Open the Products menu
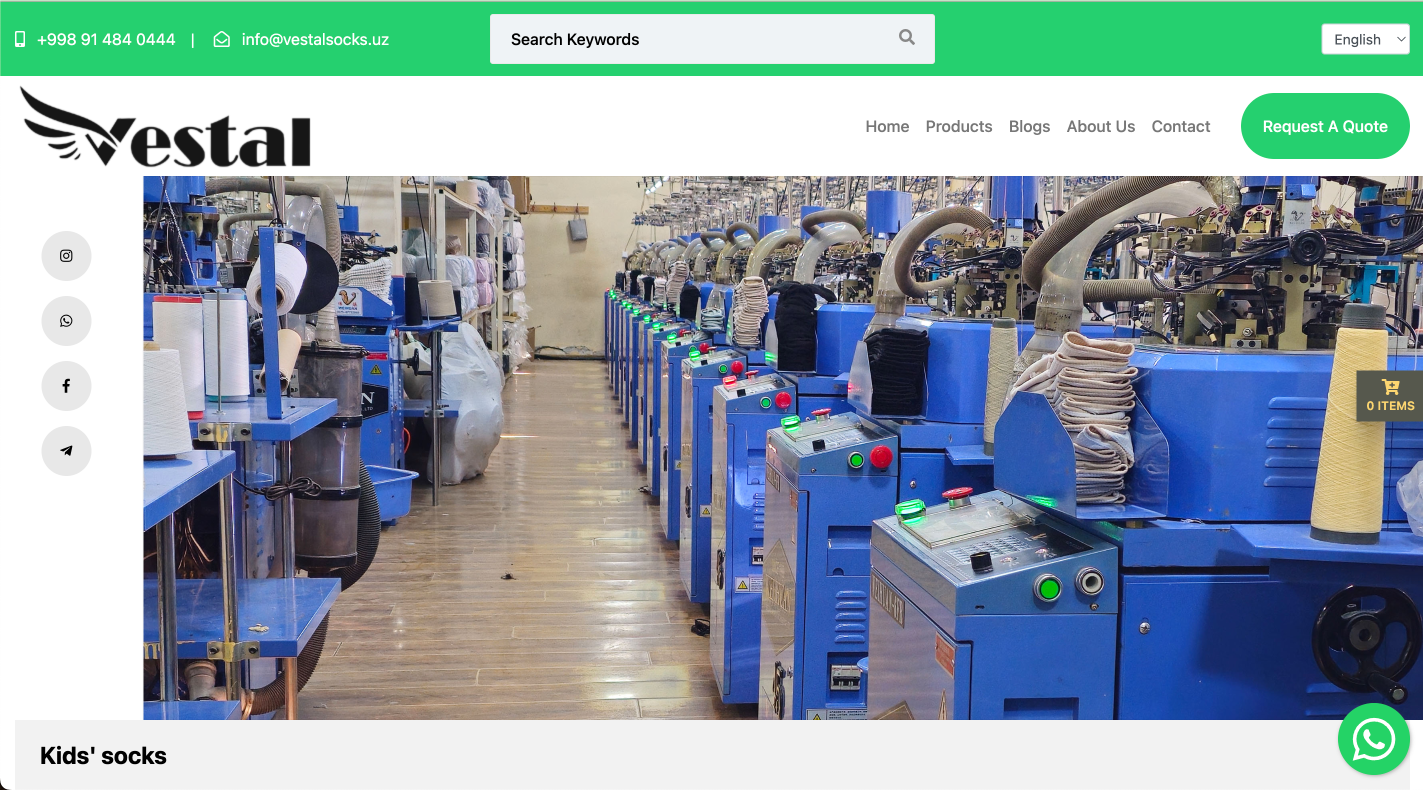This screenshot has height=790, width=1423. pyautogui.click(x=958, y=127)
